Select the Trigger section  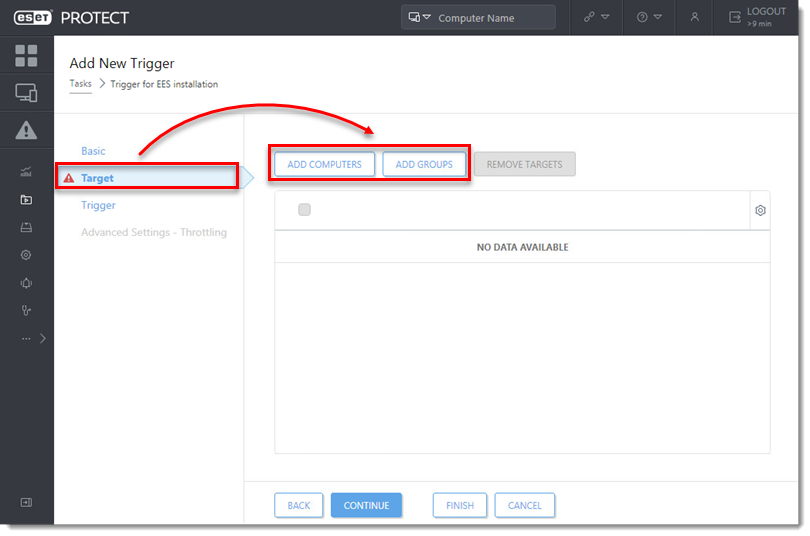pos(98,205)
